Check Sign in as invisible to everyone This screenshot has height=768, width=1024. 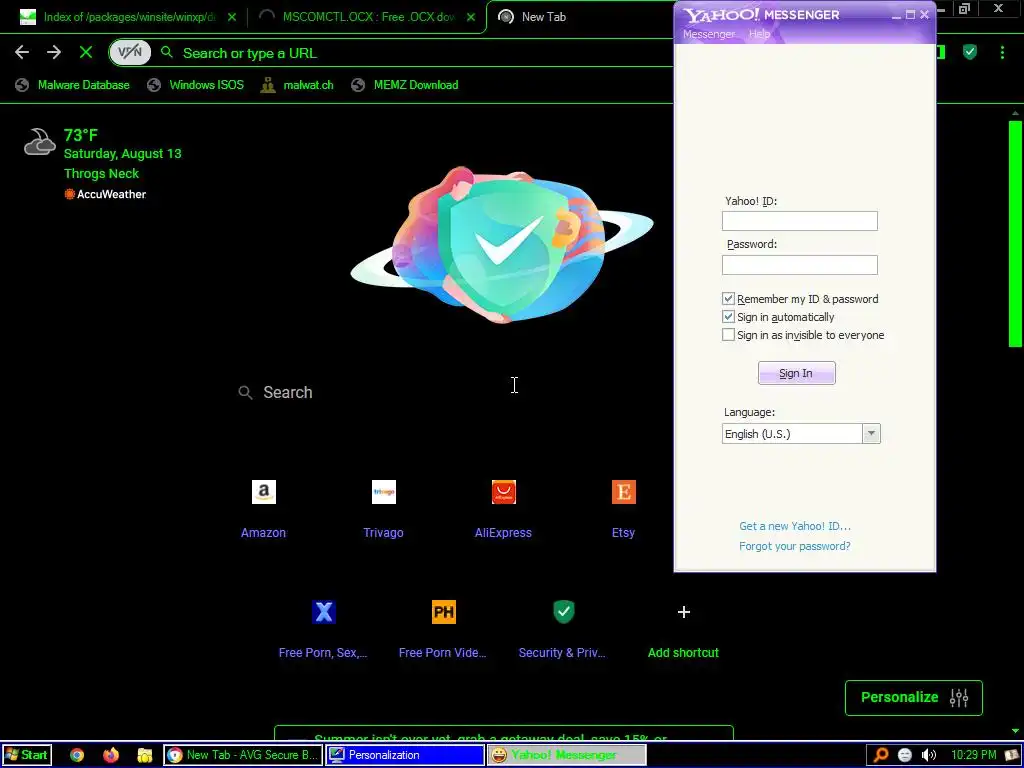coord(728,335)
